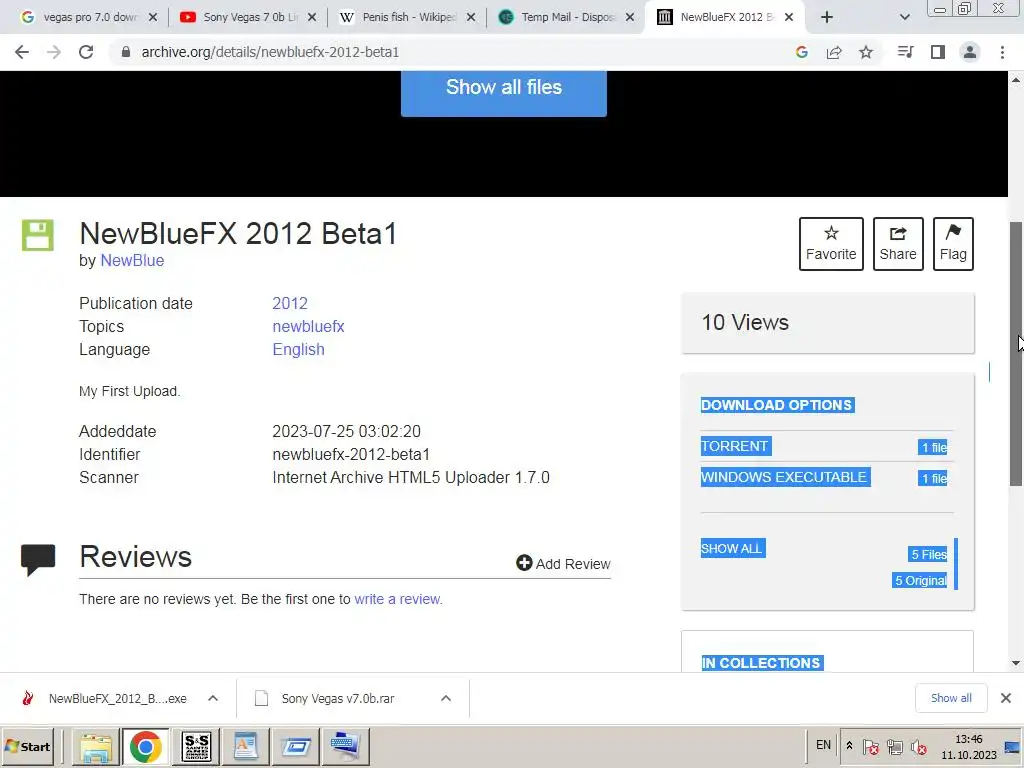The image size is (1024, 768).
Task: Open File Explorer from taskbar
Action: coord(95,746)
